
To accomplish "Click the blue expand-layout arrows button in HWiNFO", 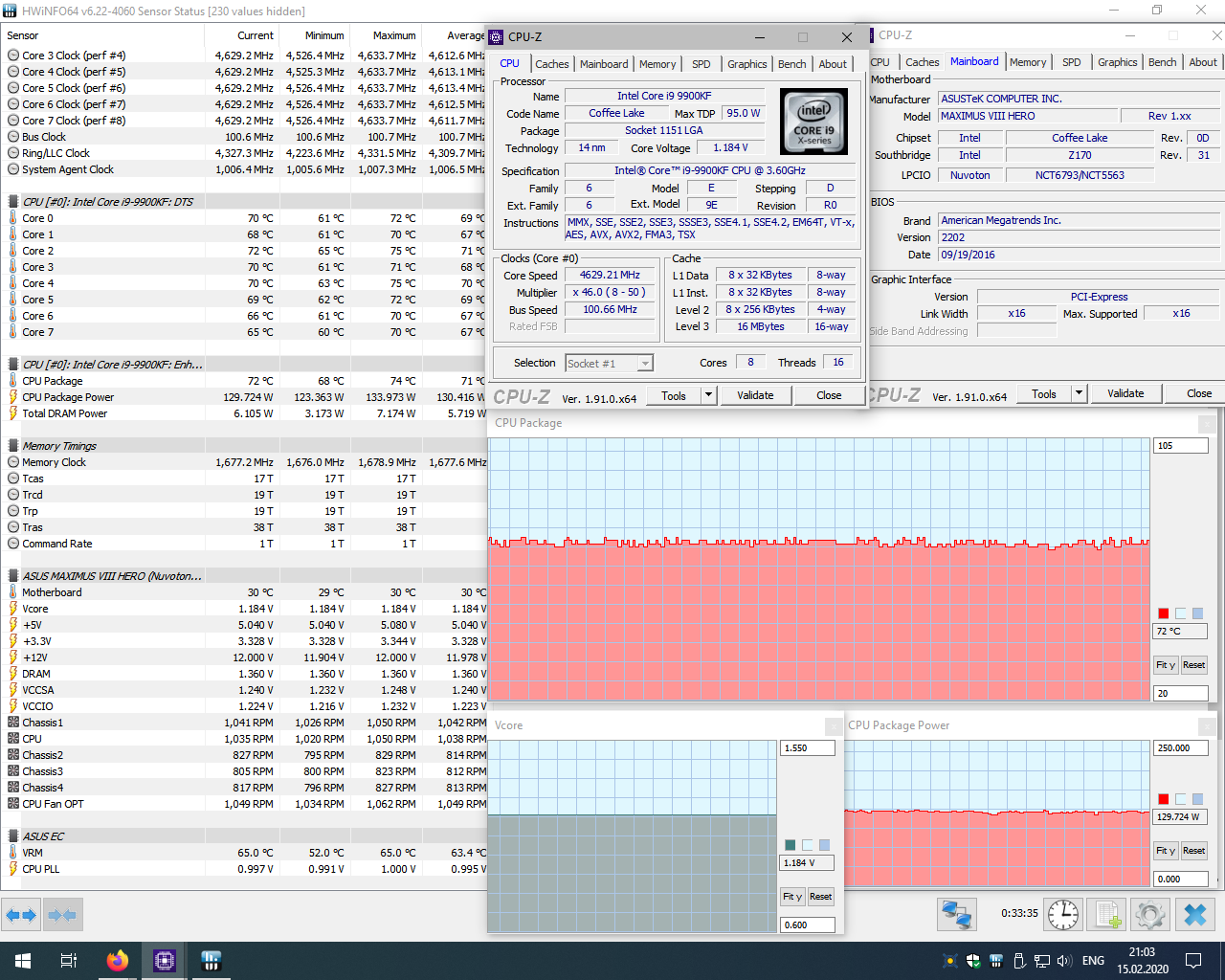I will [21, 915].
